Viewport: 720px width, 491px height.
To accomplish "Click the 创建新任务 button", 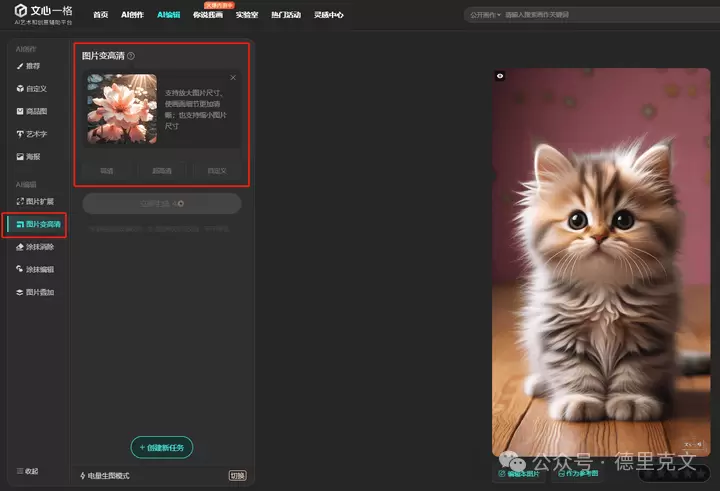I will coord(161,447).
